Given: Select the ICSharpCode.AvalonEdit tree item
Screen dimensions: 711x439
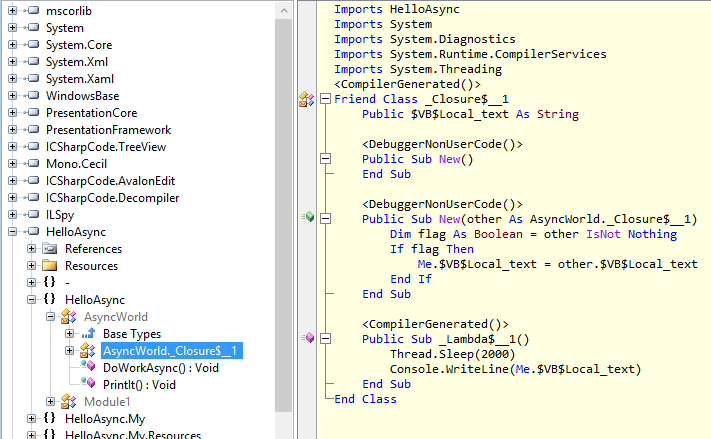Looking at the screenshot, I should [x=110, y=181].
